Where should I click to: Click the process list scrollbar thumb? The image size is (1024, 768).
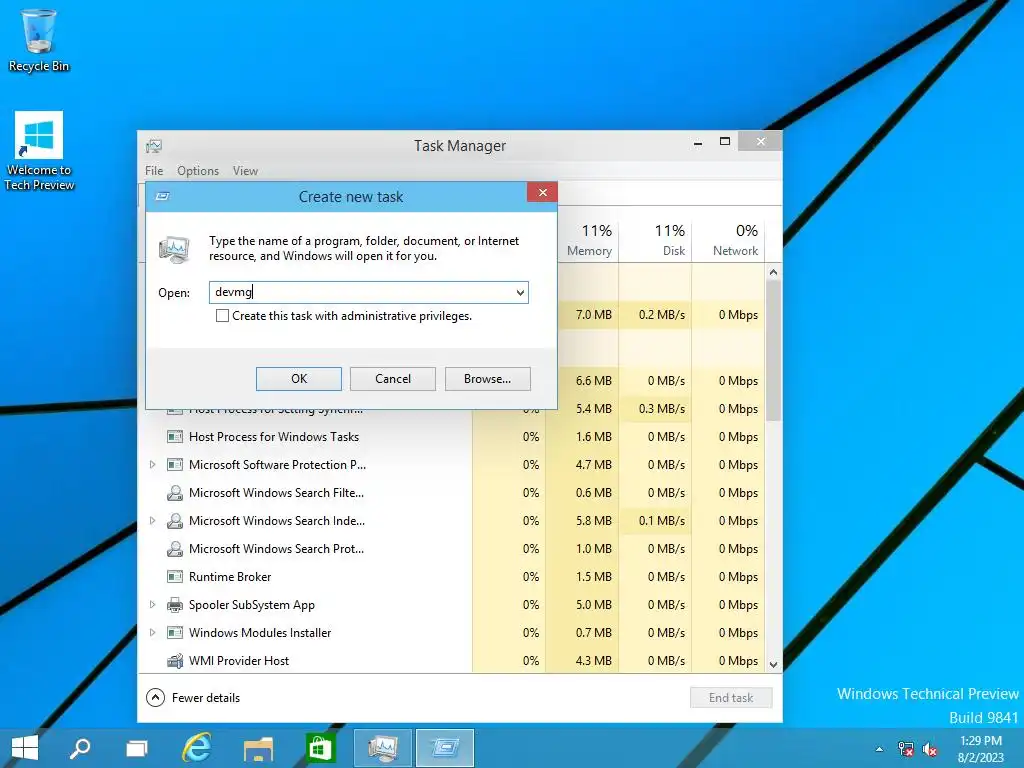click(x=773, y=350)
